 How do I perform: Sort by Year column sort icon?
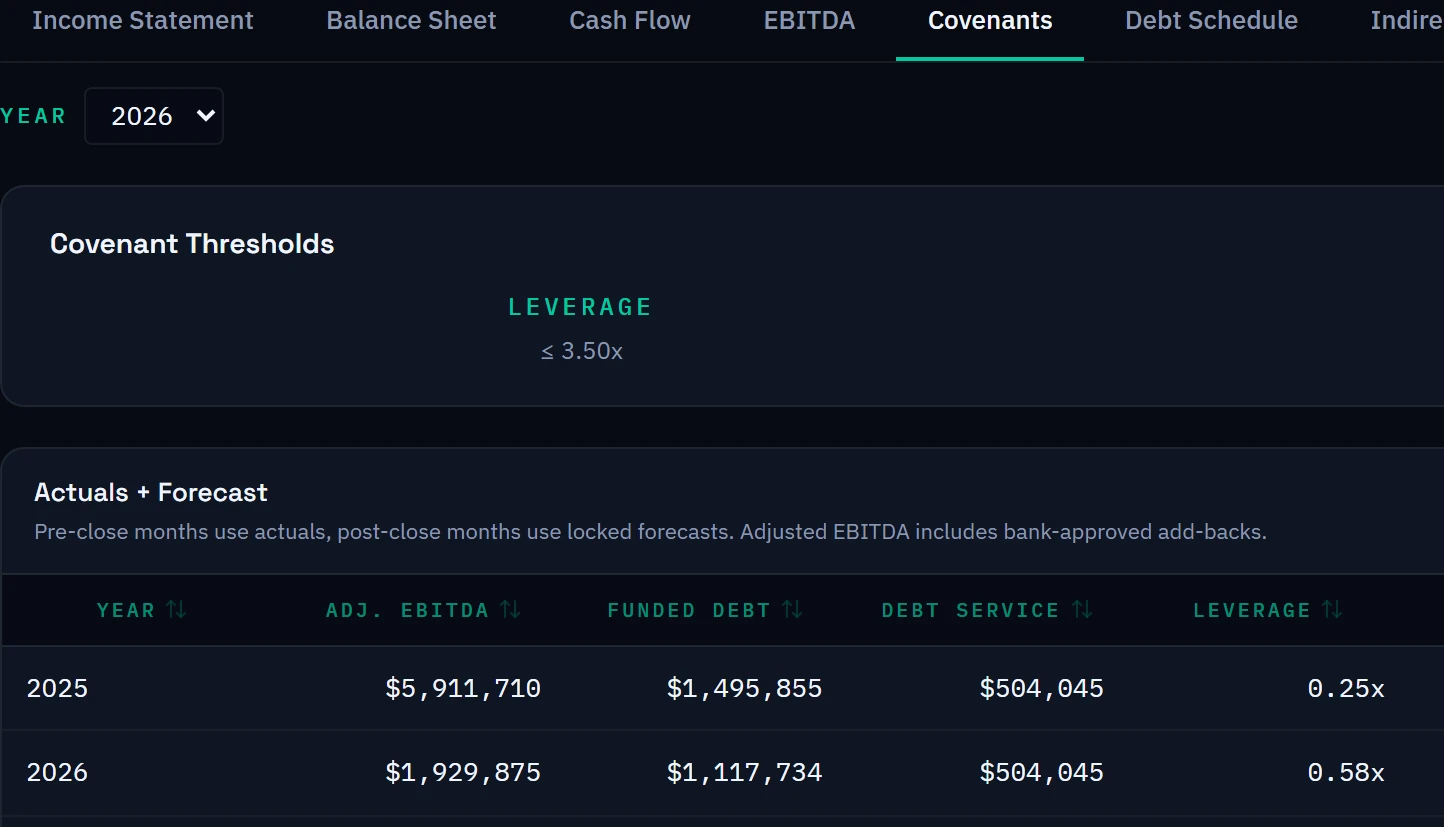[176, 609]
